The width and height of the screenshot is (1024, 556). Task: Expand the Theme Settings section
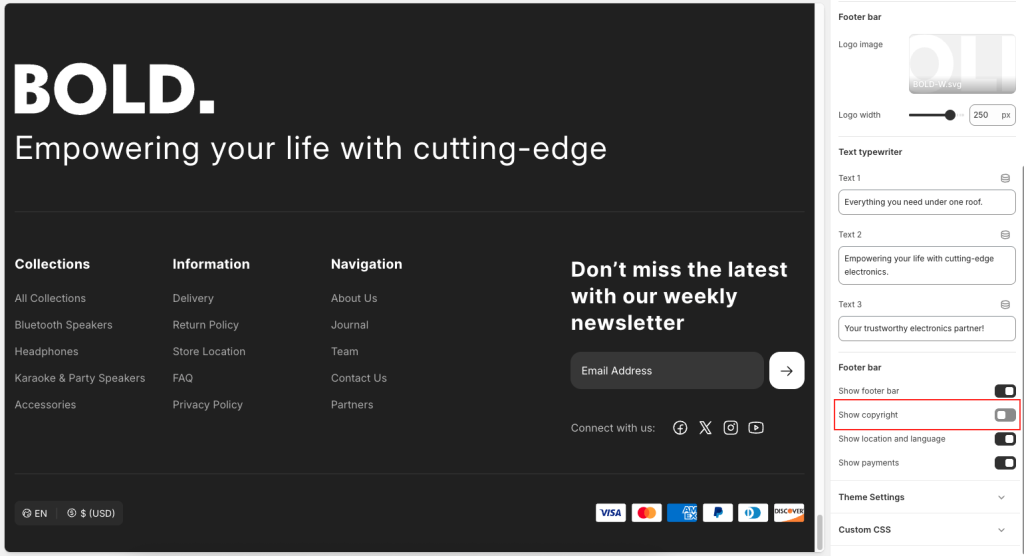point(922,497)
